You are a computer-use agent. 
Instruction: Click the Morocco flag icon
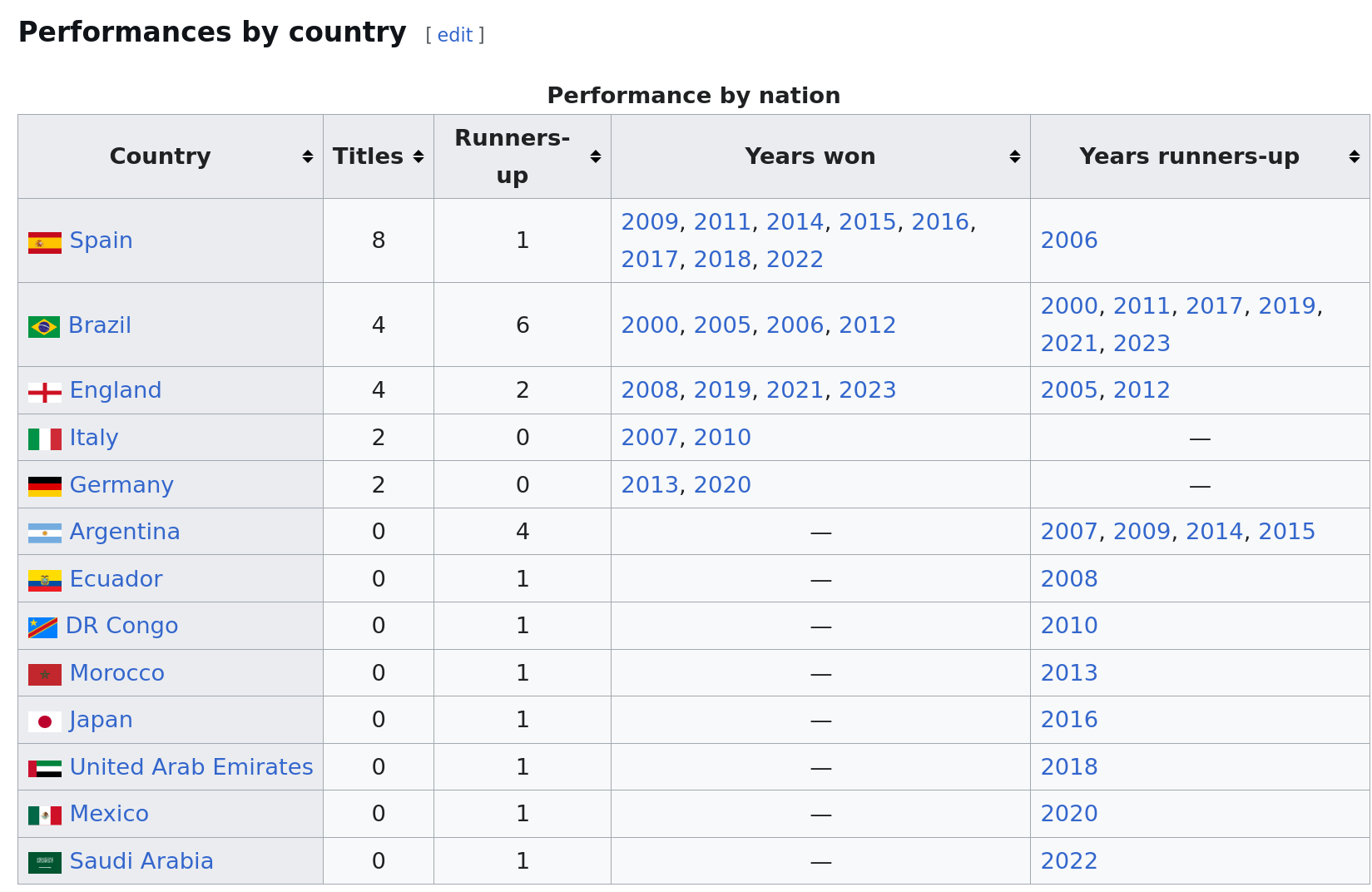click(45, 675)
